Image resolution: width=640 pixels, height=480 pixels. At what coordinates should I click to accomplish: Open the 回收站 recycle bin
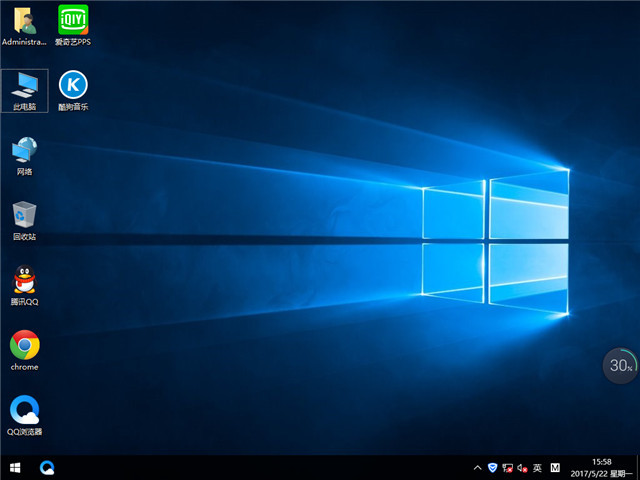pyautogui.click(x=24, y=221)
